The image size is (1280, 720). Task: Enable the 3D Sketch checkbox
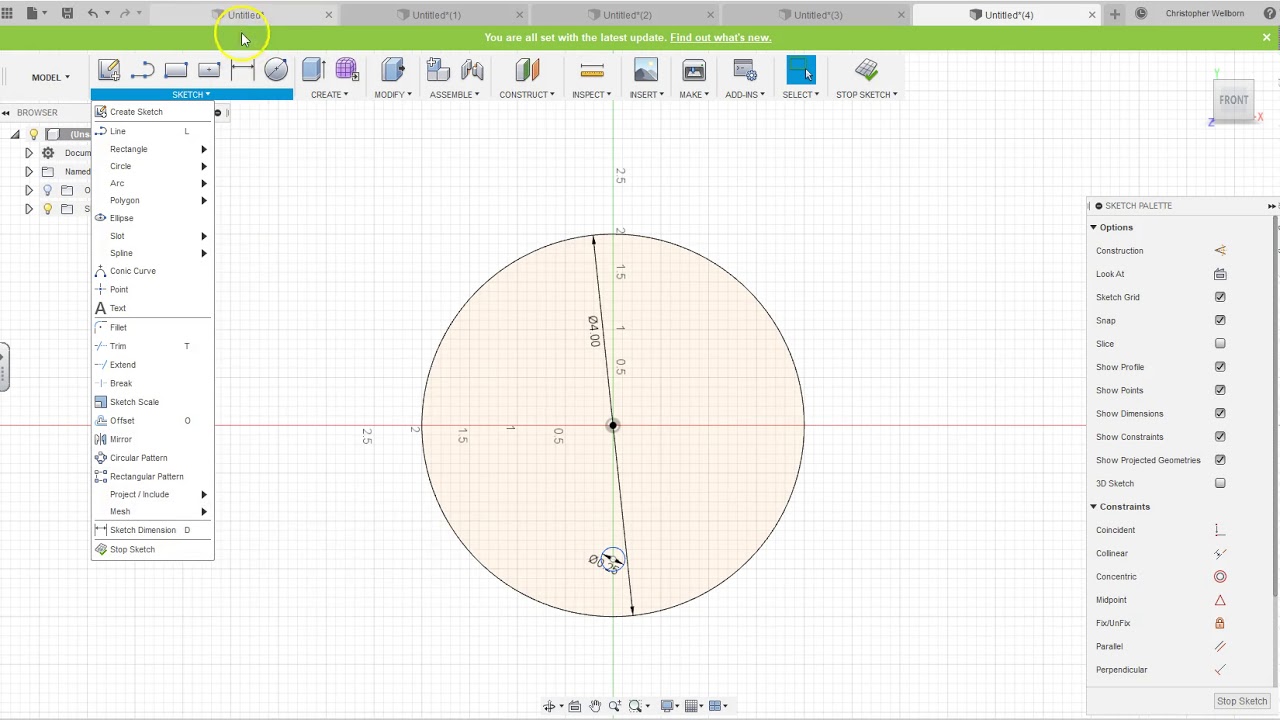(1220, 484)
